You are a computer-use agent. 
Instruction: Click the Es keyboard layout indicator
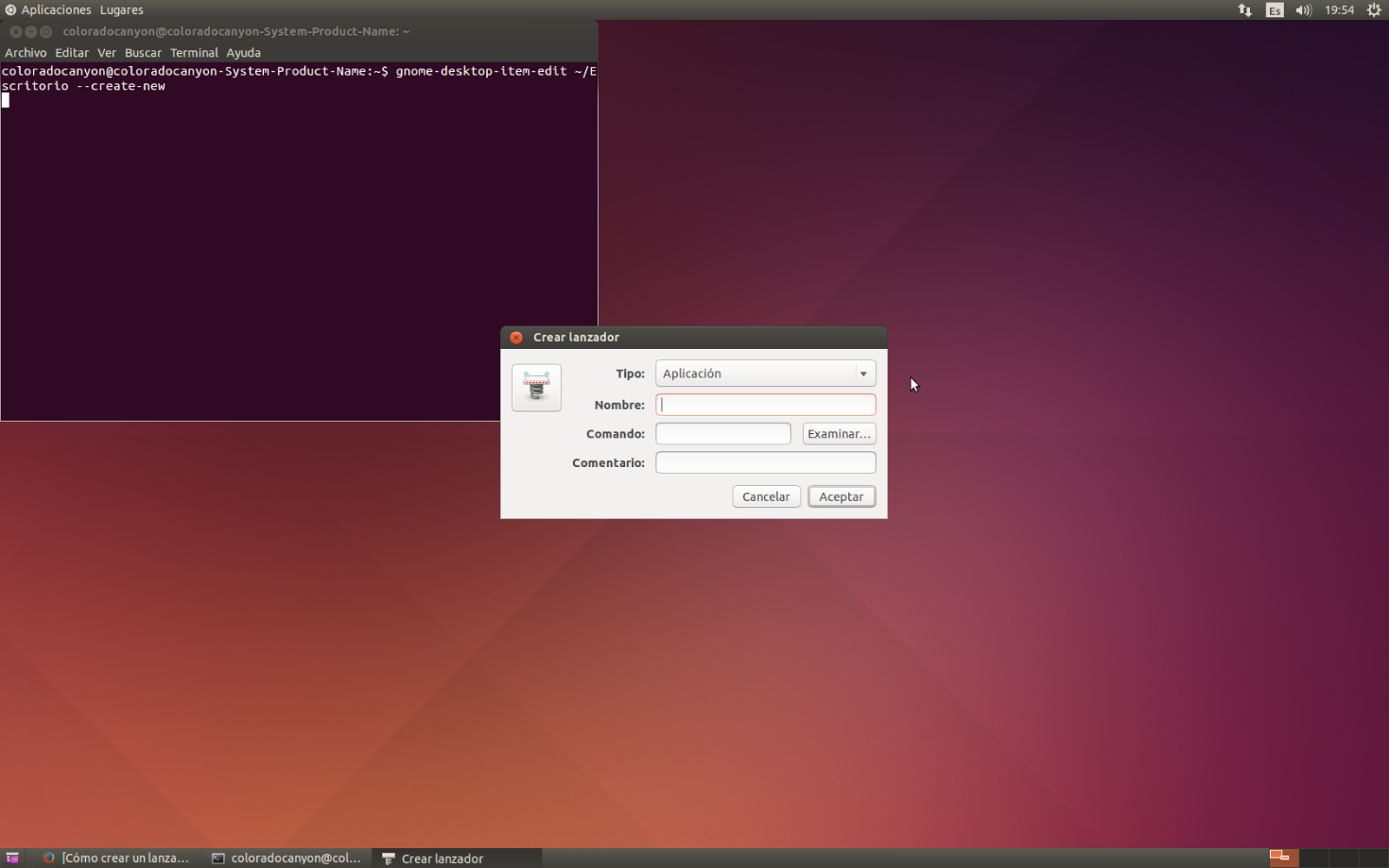point(1274,10)
